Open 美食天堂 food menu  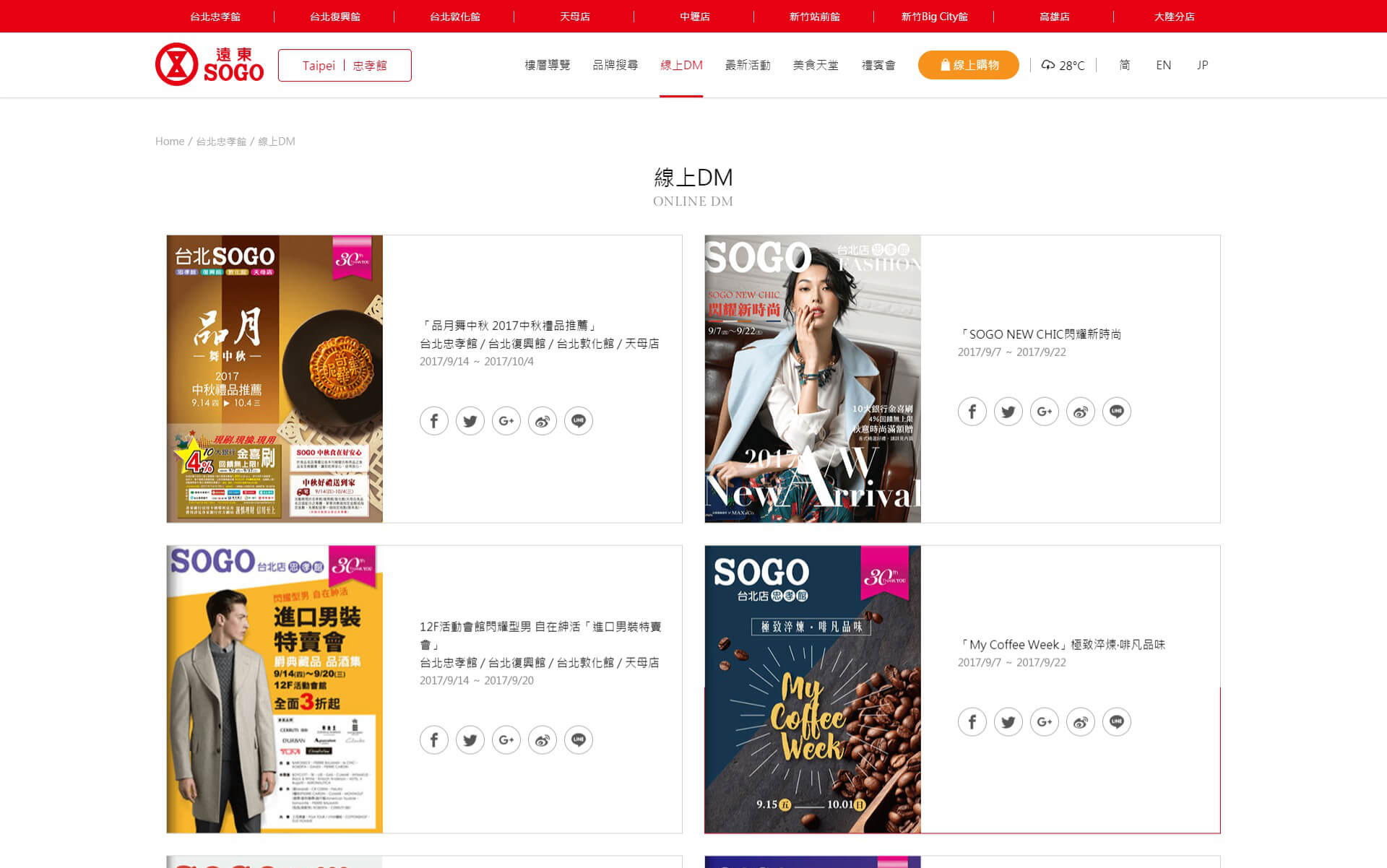click(816, 65)
